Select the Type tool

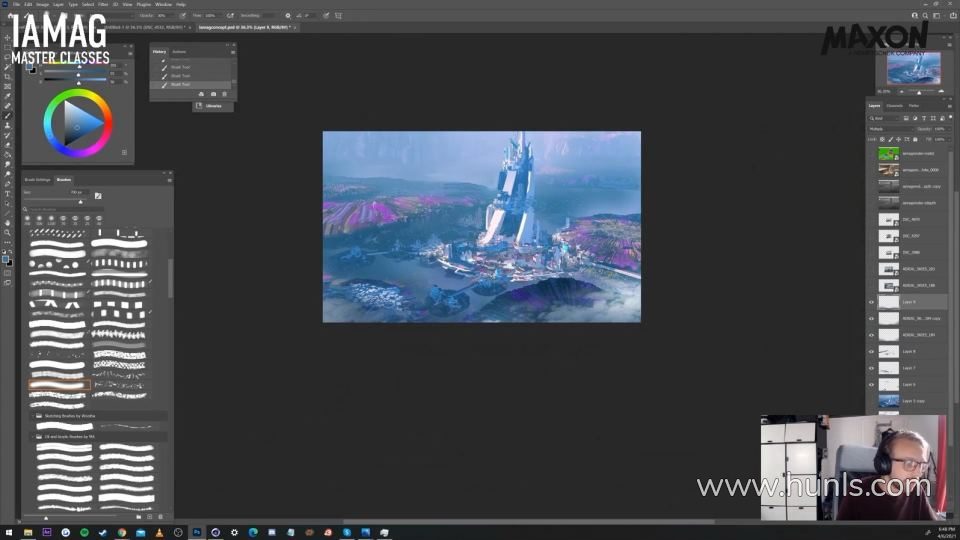pyautogui.click(x=7, y=193)
